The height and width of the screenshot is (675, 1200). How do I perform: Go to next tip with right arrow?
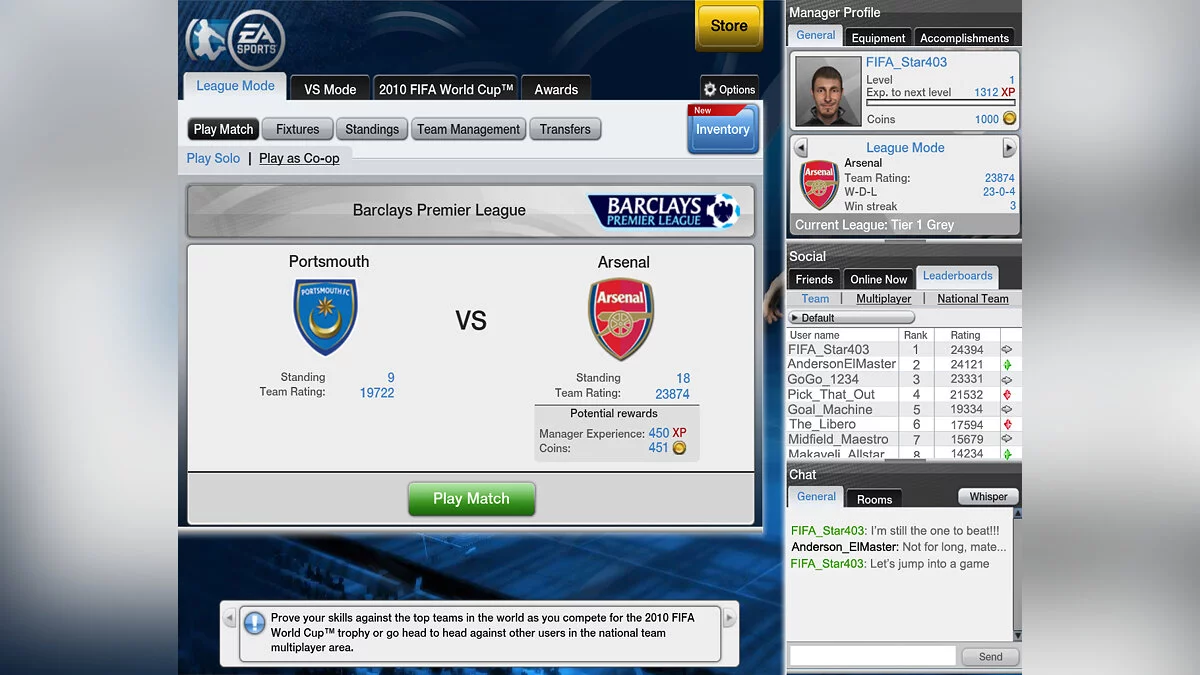729,619
